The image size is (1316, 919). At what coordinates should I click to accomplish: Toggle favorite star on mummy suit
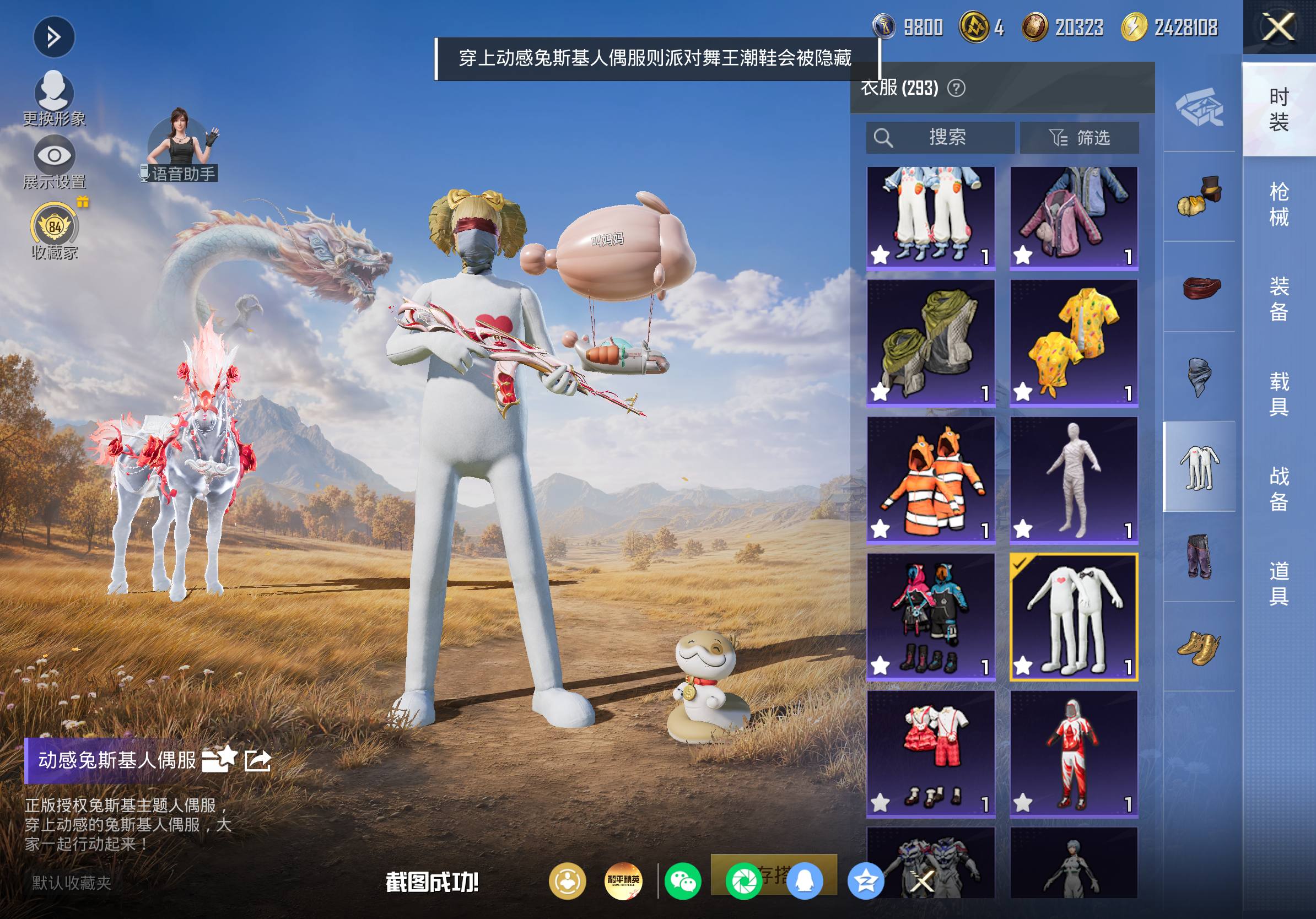click(1023, 529)
